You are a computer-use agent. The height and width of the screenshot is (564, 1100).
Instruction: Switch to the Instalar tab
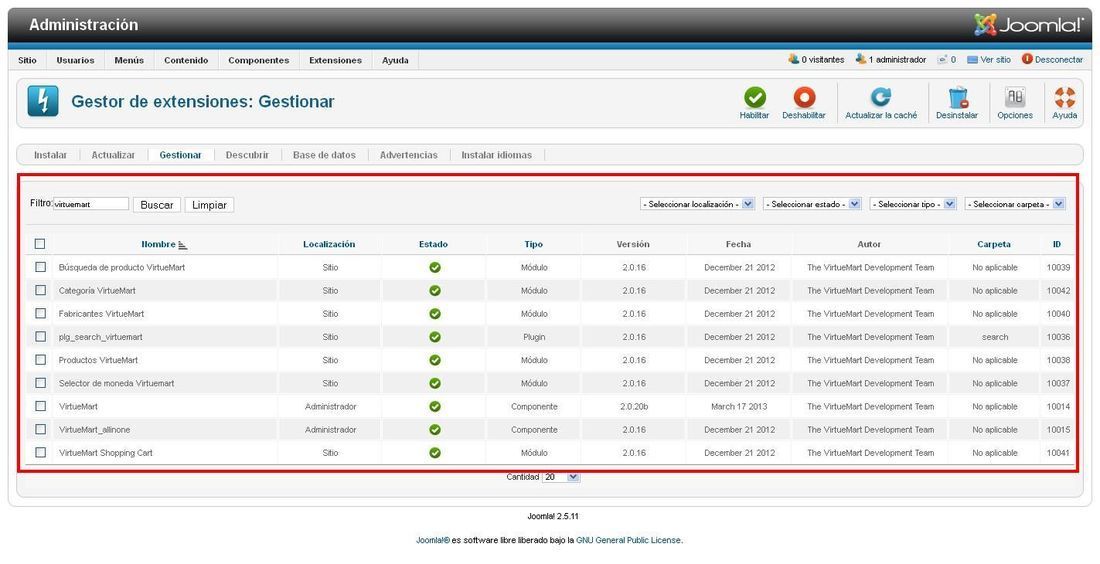51,155
